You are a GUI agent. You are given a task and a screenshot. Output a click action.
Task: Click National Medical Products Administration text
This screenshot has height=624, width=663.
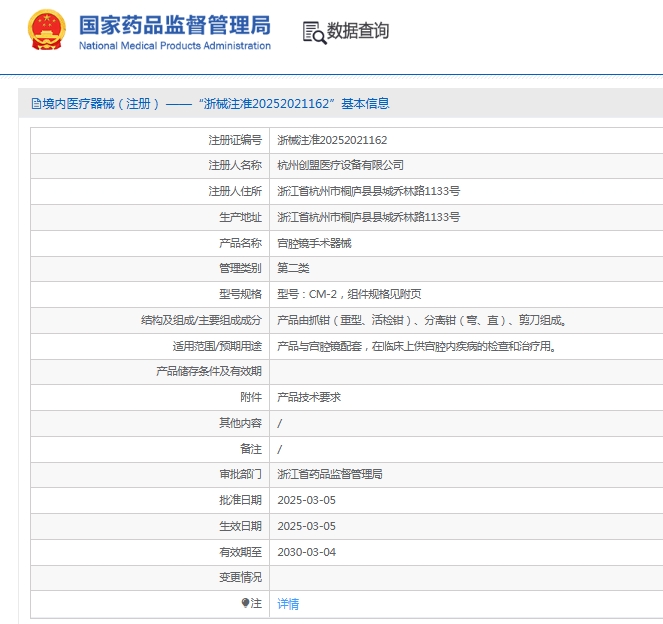pyautogui.click(x=175, y=46)
